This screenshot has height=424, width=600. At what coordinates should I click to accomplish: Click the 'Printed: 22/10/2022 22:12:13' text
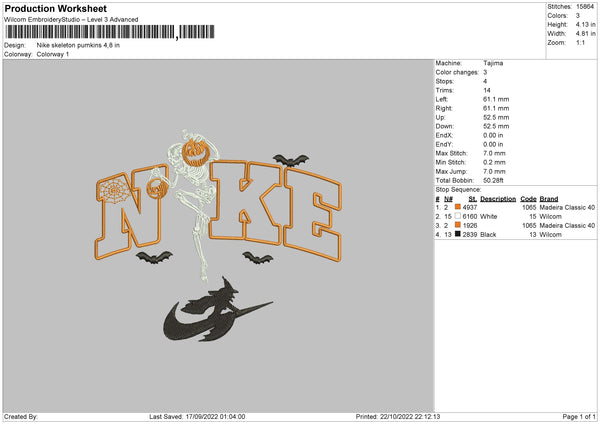pos(398,417)
